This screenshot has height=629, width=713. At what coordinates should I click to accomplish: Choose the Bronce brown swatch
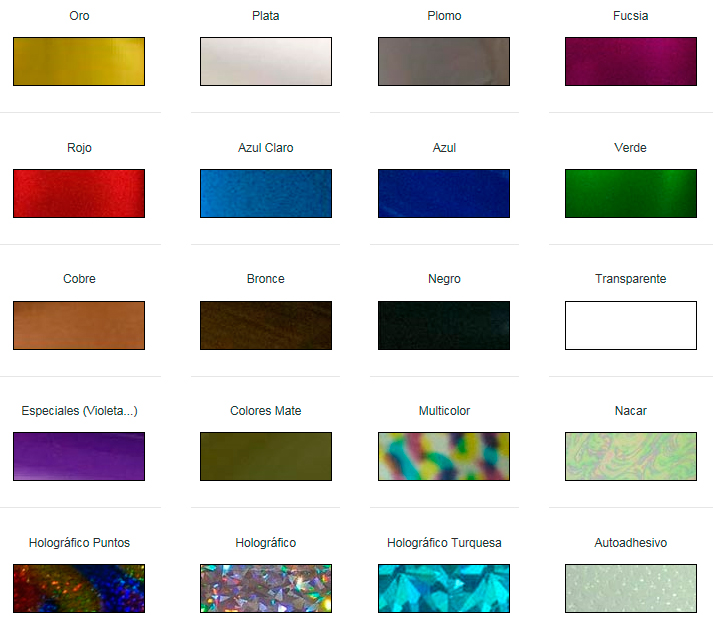coord(266,325)
